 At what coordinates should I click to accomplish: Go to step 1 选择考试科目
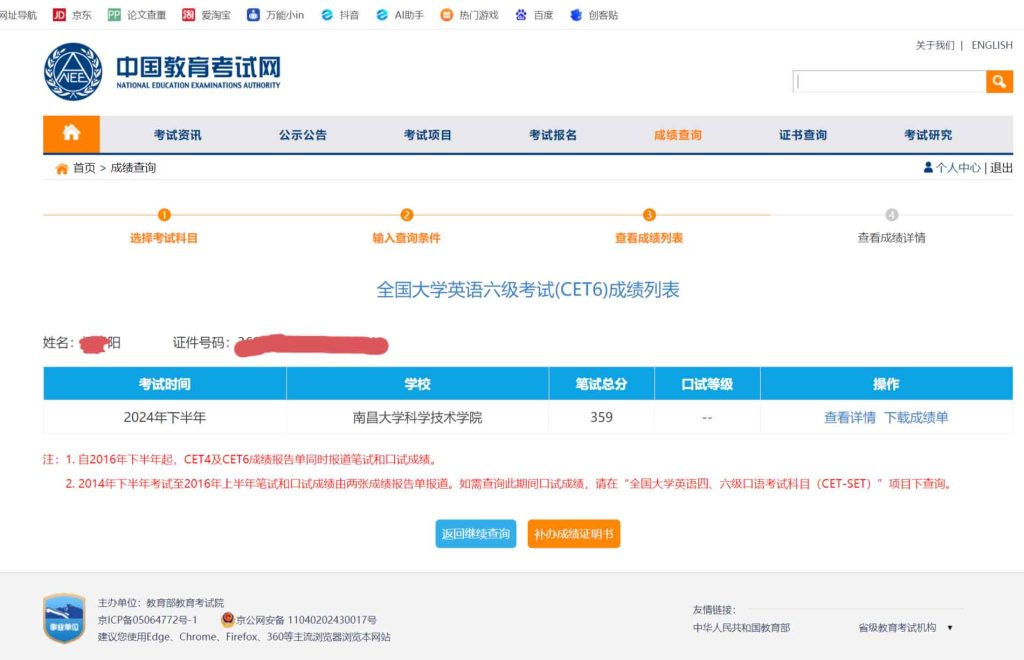164,238
